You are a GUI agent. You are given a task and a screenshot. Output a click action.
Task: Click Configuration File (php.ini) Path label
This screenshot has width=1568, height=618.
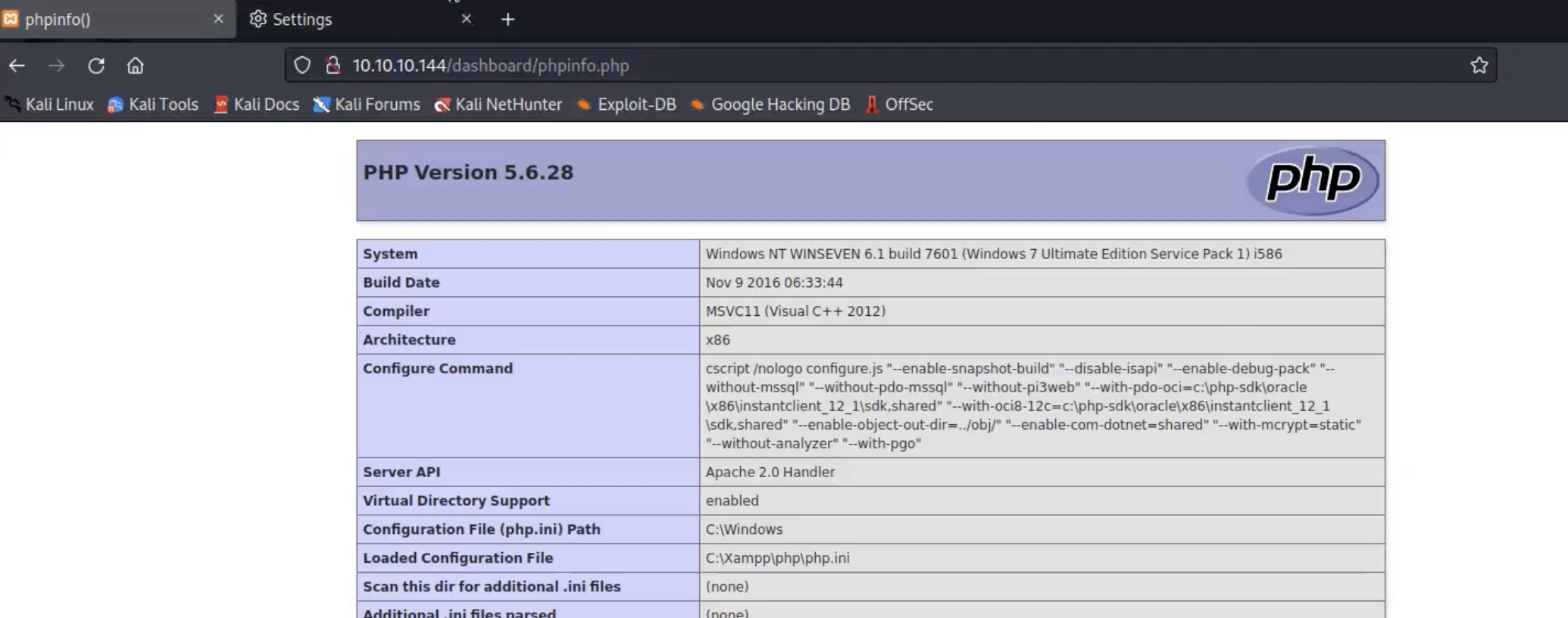pyautogui.click(x=482, y=529)
